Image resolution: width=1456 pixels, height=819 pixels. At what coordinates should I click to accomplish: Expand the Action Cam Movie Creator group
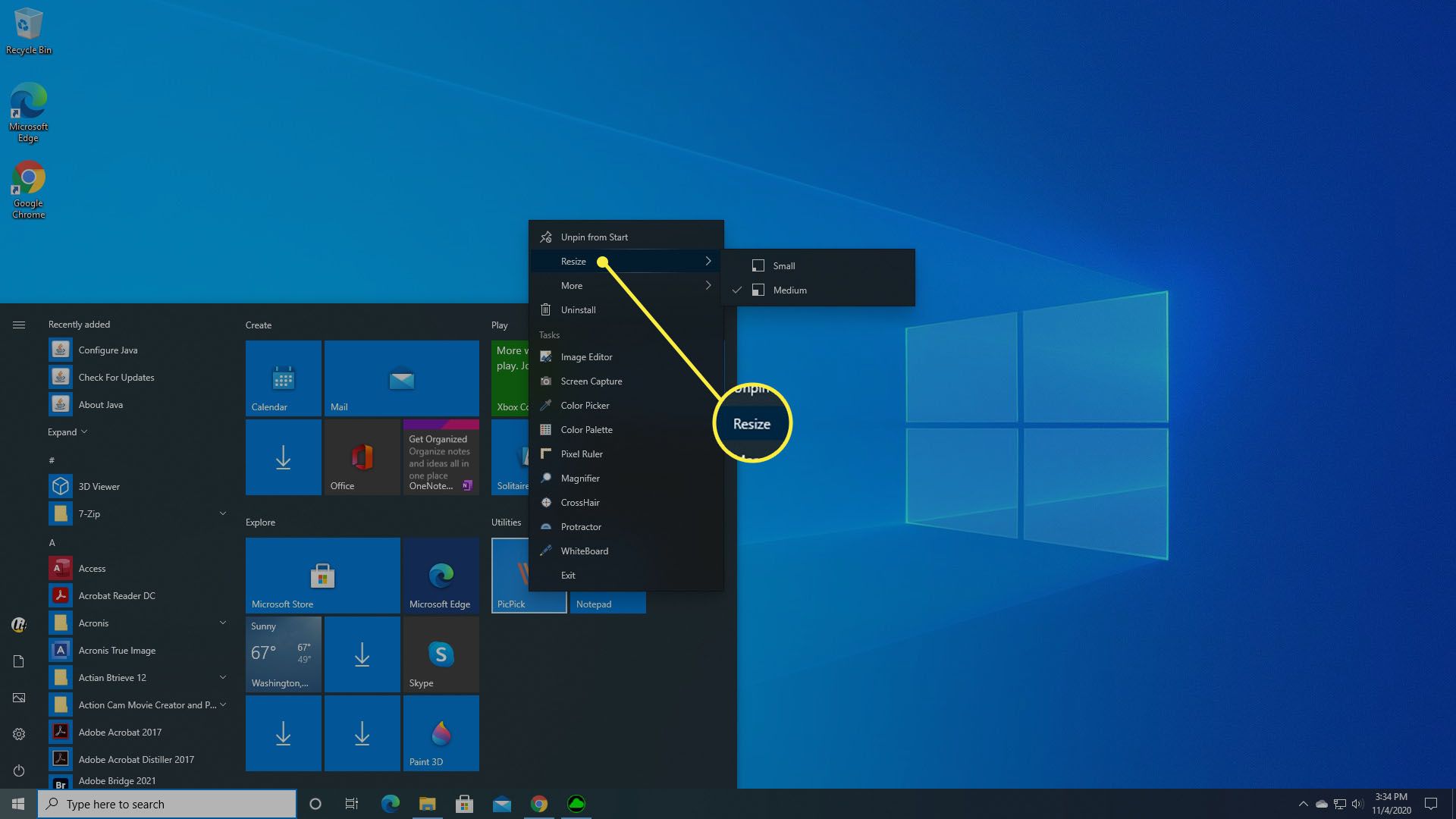[x=223, y=705]
